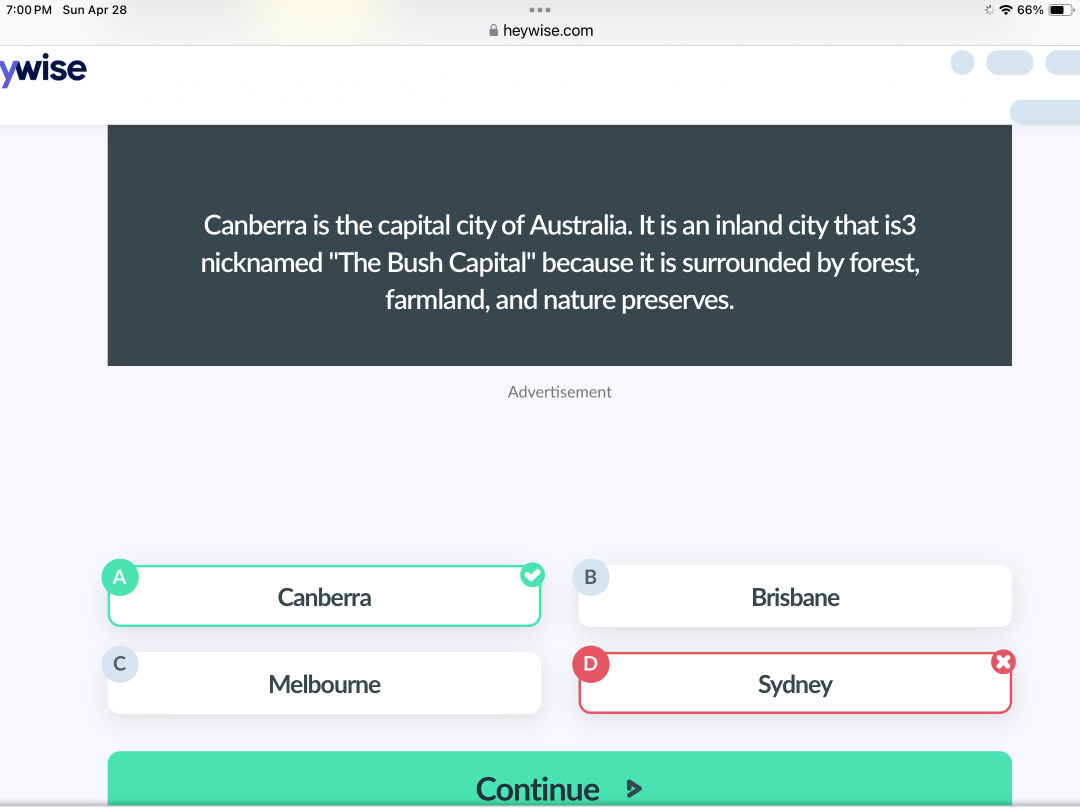Screen dimensions: 1080x810
Task: Click the green checkmark icon on Canberra
Action: point(532,574)
